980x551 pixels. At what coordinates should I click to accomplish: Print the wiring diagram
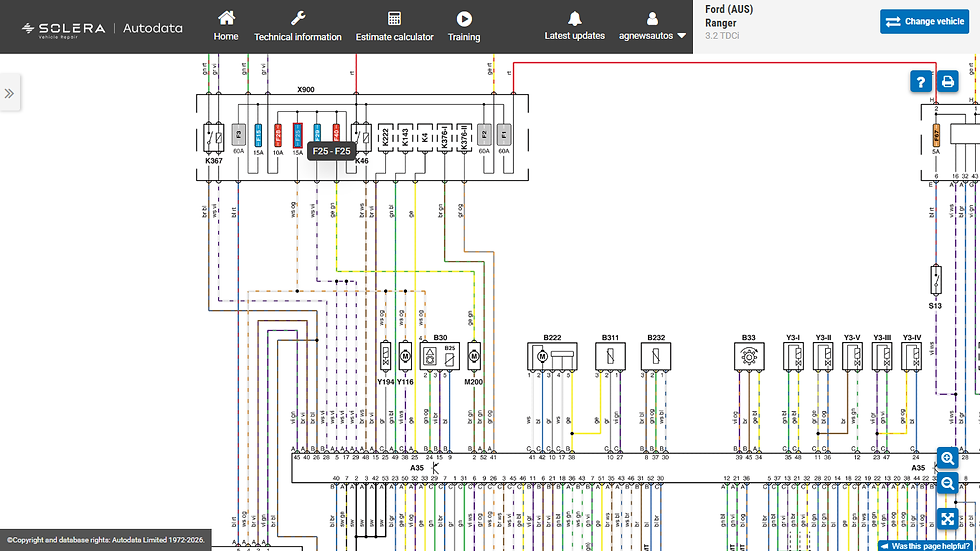(x=948, y=81)
